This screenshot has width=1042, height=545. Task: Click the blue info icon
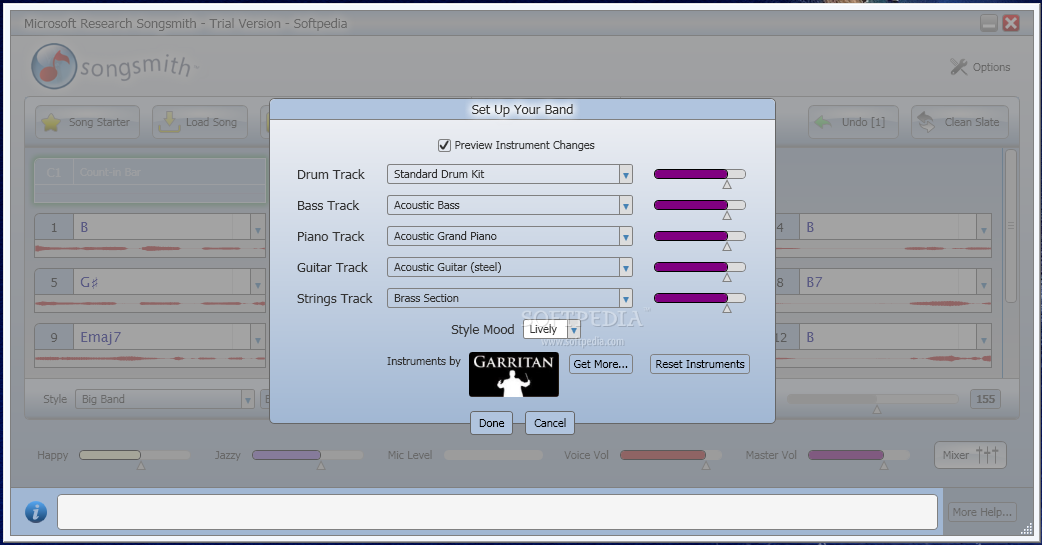coord(36,512)
